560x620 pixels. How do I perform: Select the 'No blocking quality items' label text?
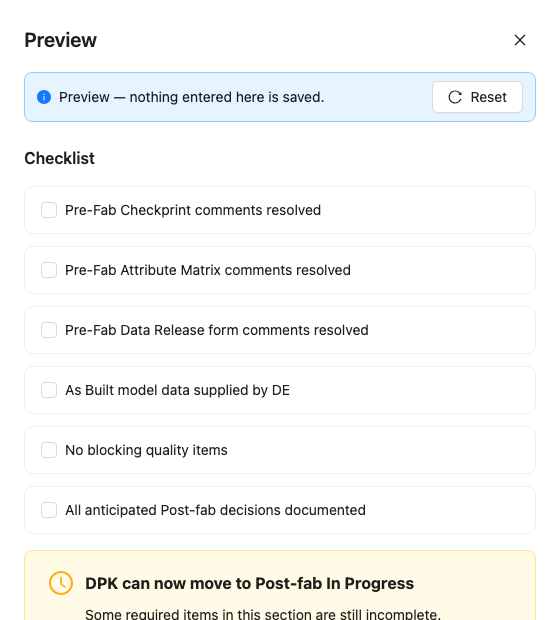coord(146,450)
